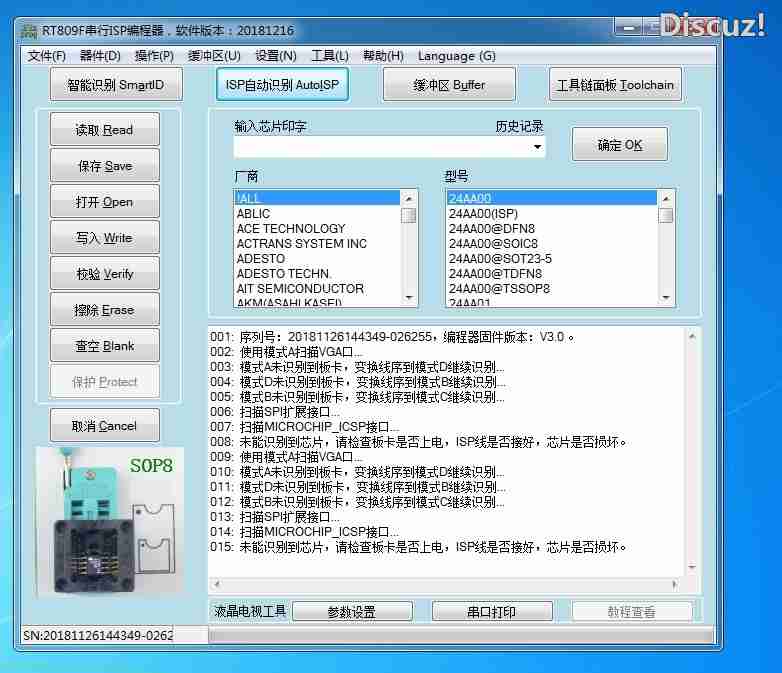Select ADESTO TECHN. in the manufacturer list
Viewport: 782px width, 673px height.
click(317, 273)
